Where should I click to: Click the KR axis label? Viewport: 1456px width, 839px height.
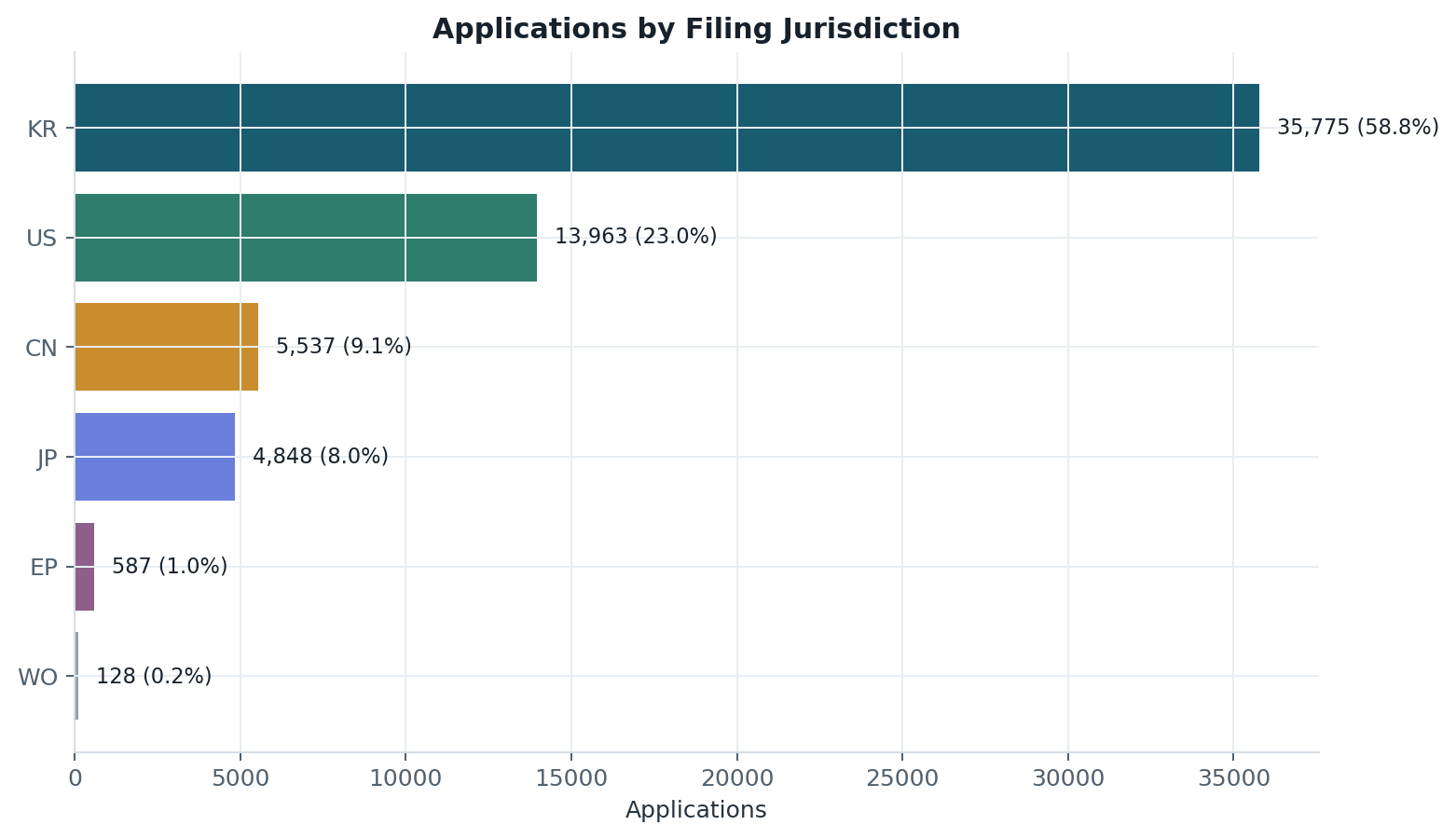tap(42, 130)
